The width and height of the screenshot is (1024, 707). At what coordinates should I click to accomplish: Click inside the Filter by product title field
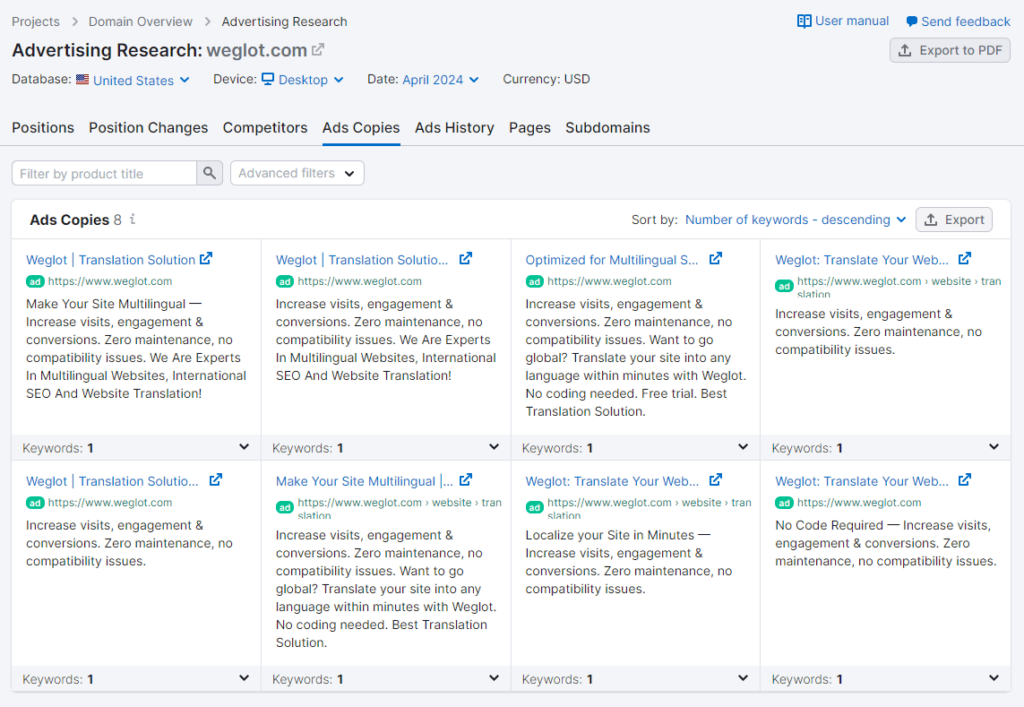pyautogui.click(x=104, y=172)
